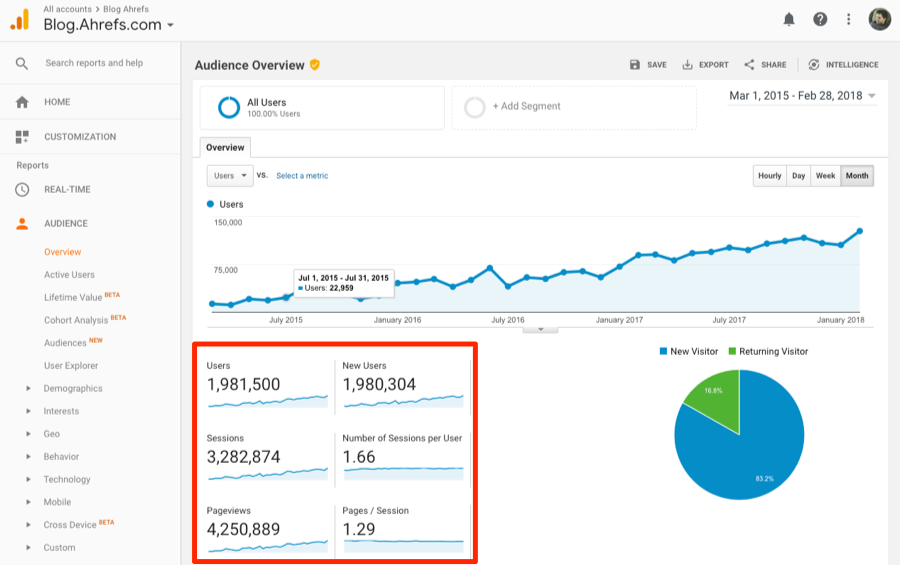Click the Google Analytics logo
The image size is (900, 565).
tap(20, 18)
